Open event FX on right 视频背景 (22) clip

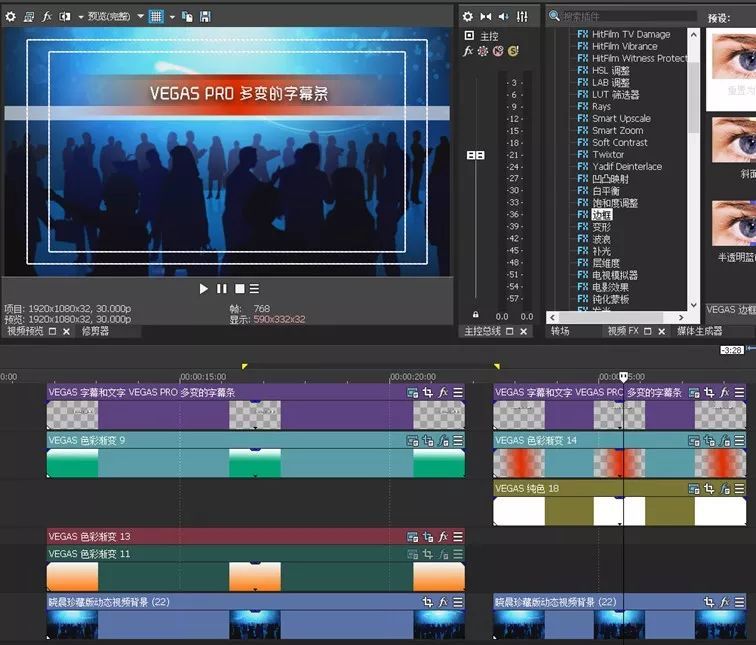click(x=725, y=602)
